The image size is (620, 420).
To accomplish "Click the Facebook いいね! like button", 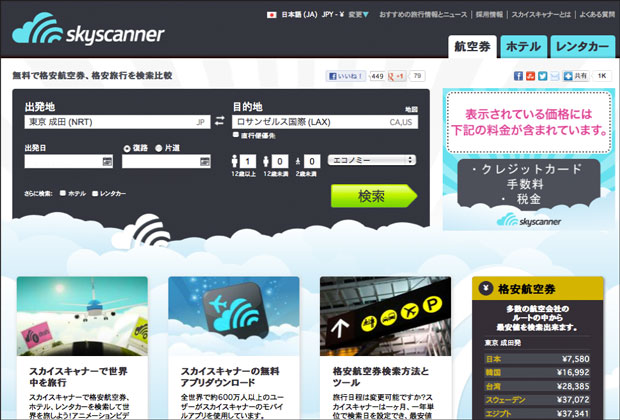I will point(346,76).
